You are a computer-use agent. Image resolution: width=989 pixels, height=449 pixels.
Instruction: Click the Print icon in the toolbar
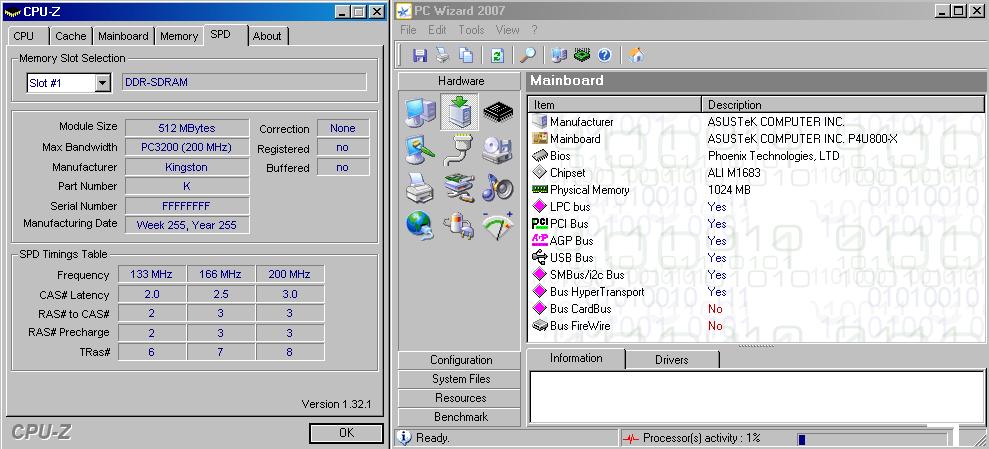pyautogui.click(x=443, y=55)
